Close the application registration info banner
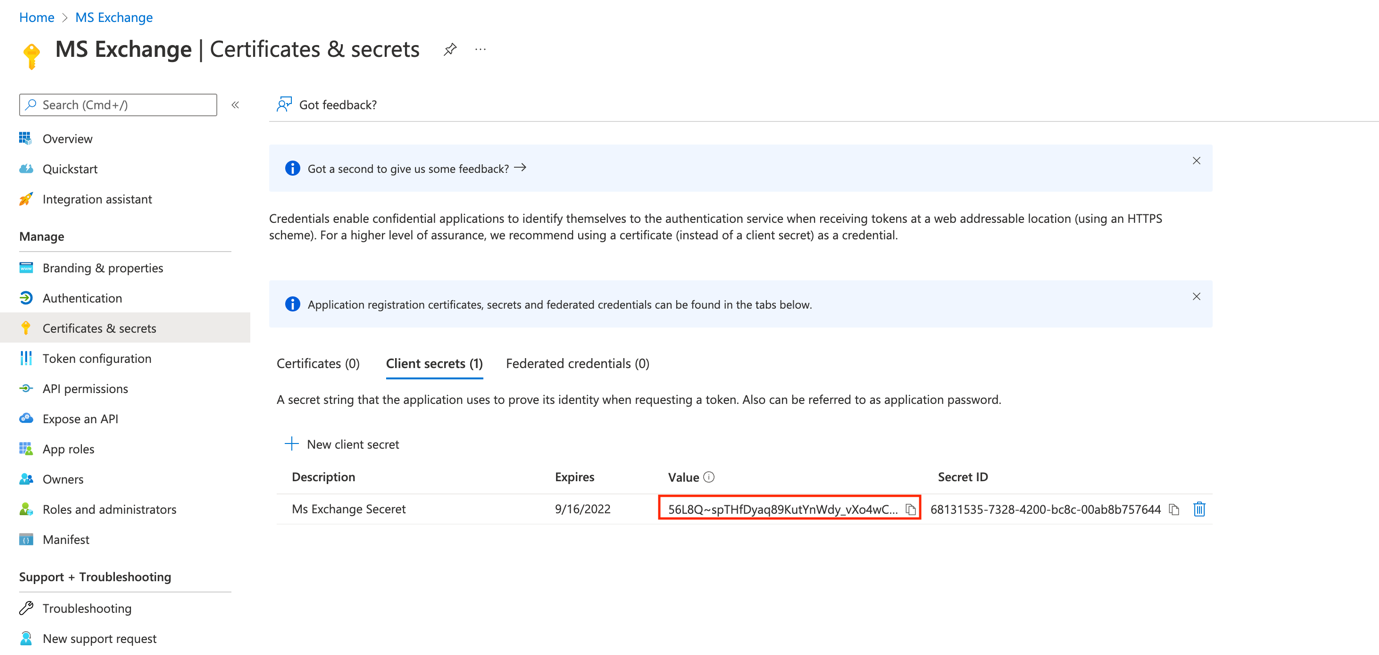The width and height of the screenshot is (1379, 655). click(1196, 297)
